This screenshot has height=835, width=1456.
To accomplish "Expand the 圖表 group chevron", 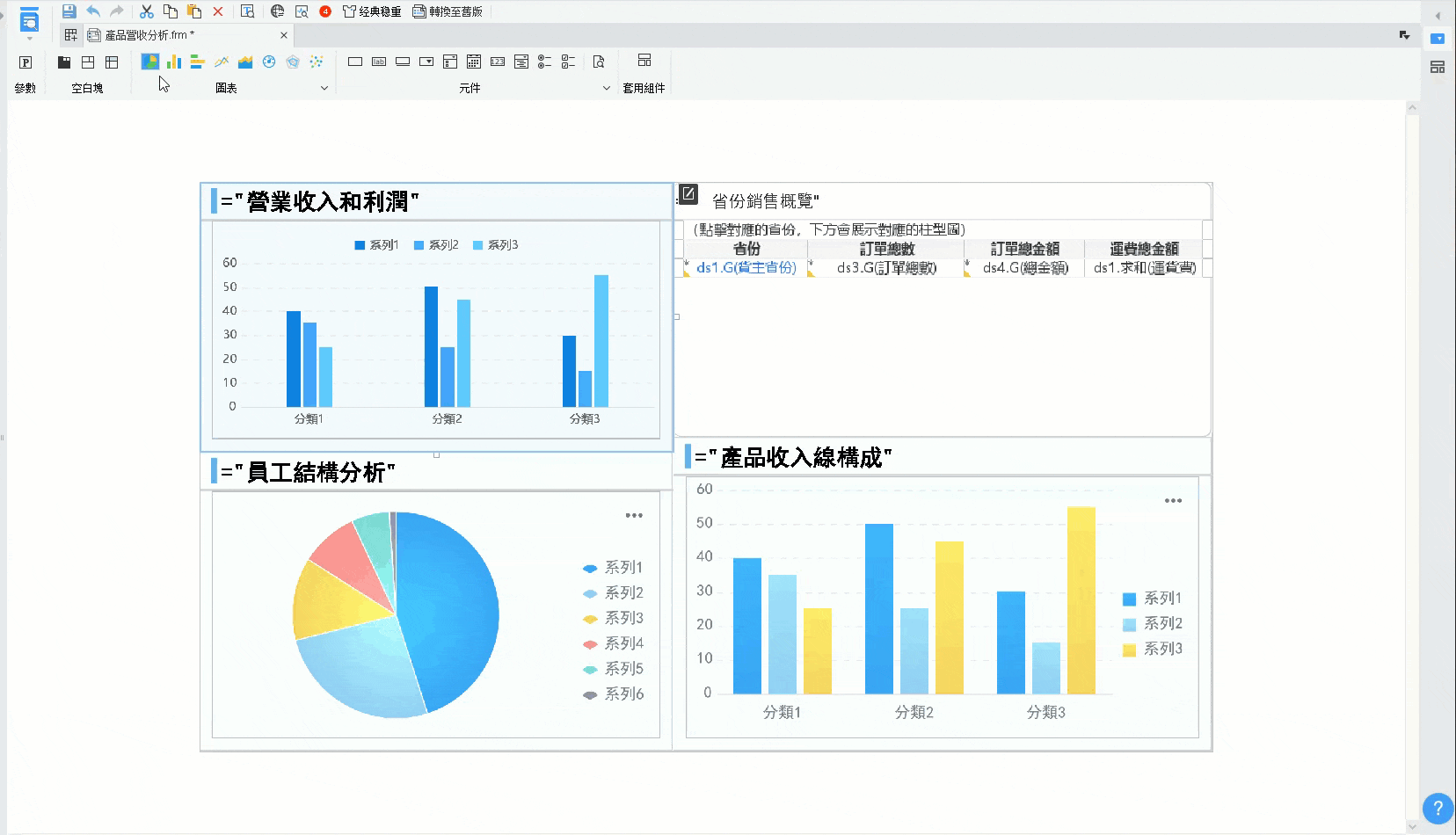I will click(x=325, y=88).
